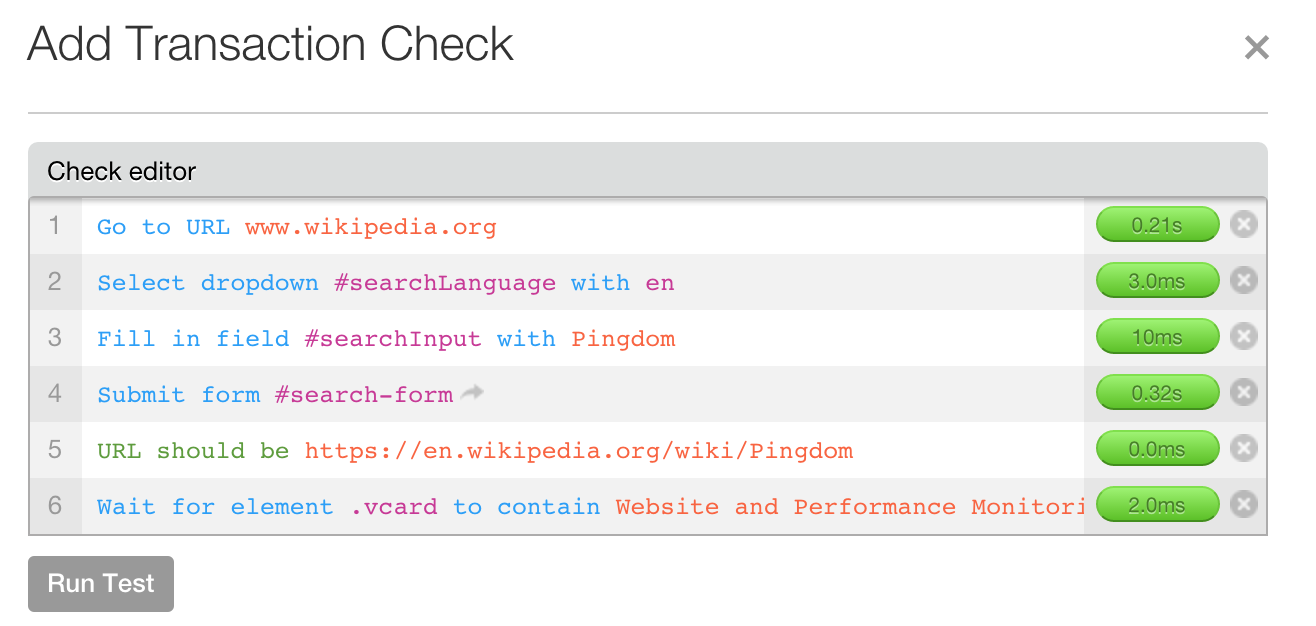Remove the URL should be step
This screenshot has height=626, width=1316.
pos(1243,449)
